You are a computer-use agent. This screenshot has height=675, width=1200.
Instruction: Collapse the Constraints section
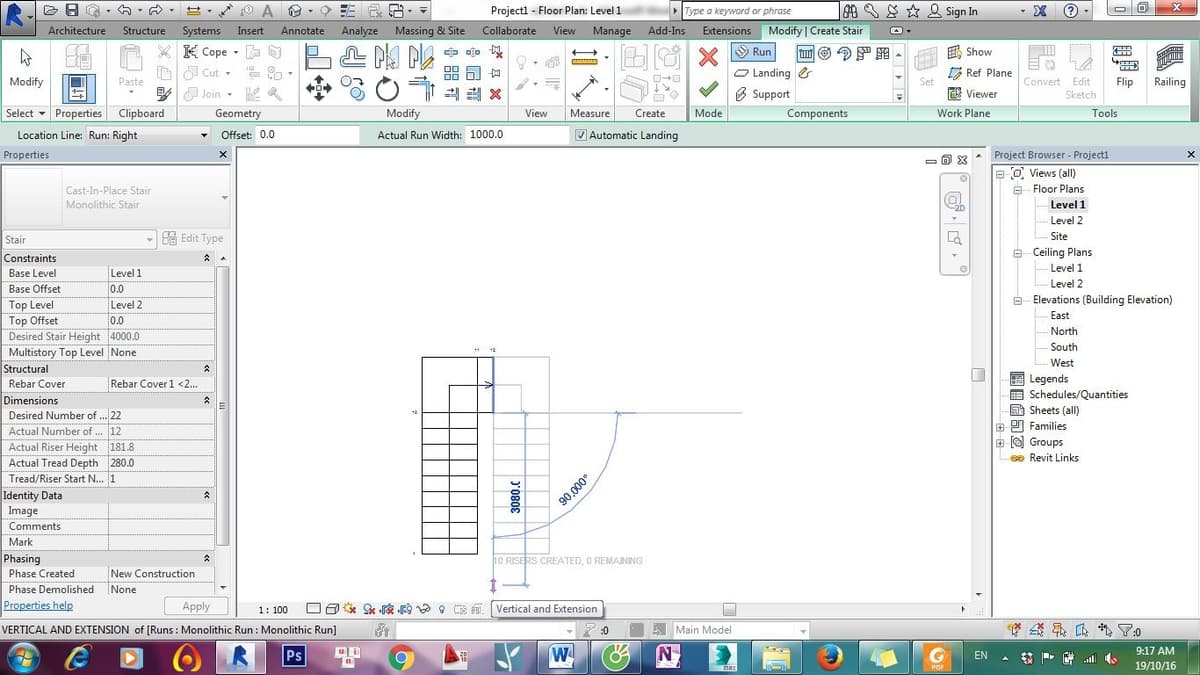207,258
